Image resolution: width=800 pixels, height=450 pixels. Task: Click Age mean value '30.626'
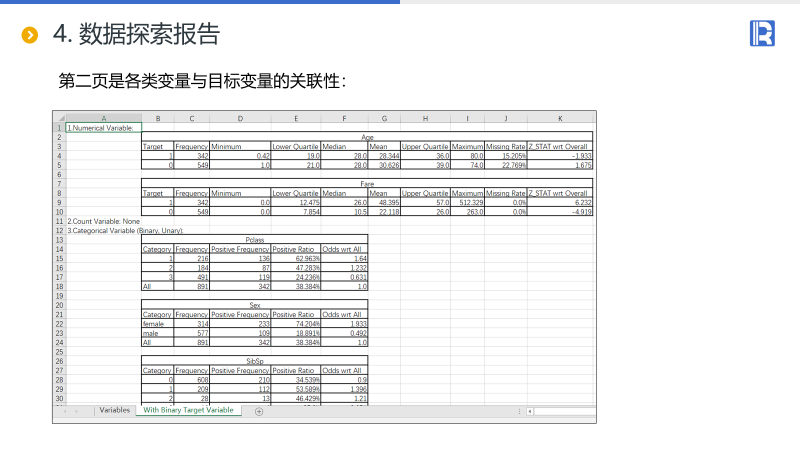point(384,165)
